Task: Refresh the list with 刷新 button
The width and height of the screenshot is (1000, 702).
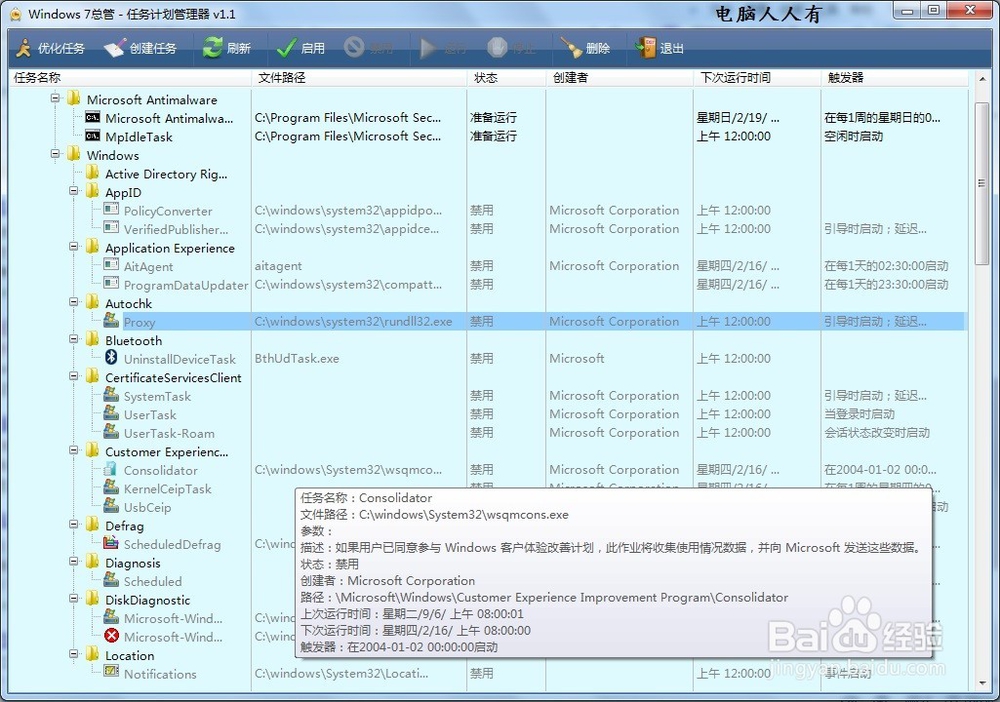Action: (226, 48)
